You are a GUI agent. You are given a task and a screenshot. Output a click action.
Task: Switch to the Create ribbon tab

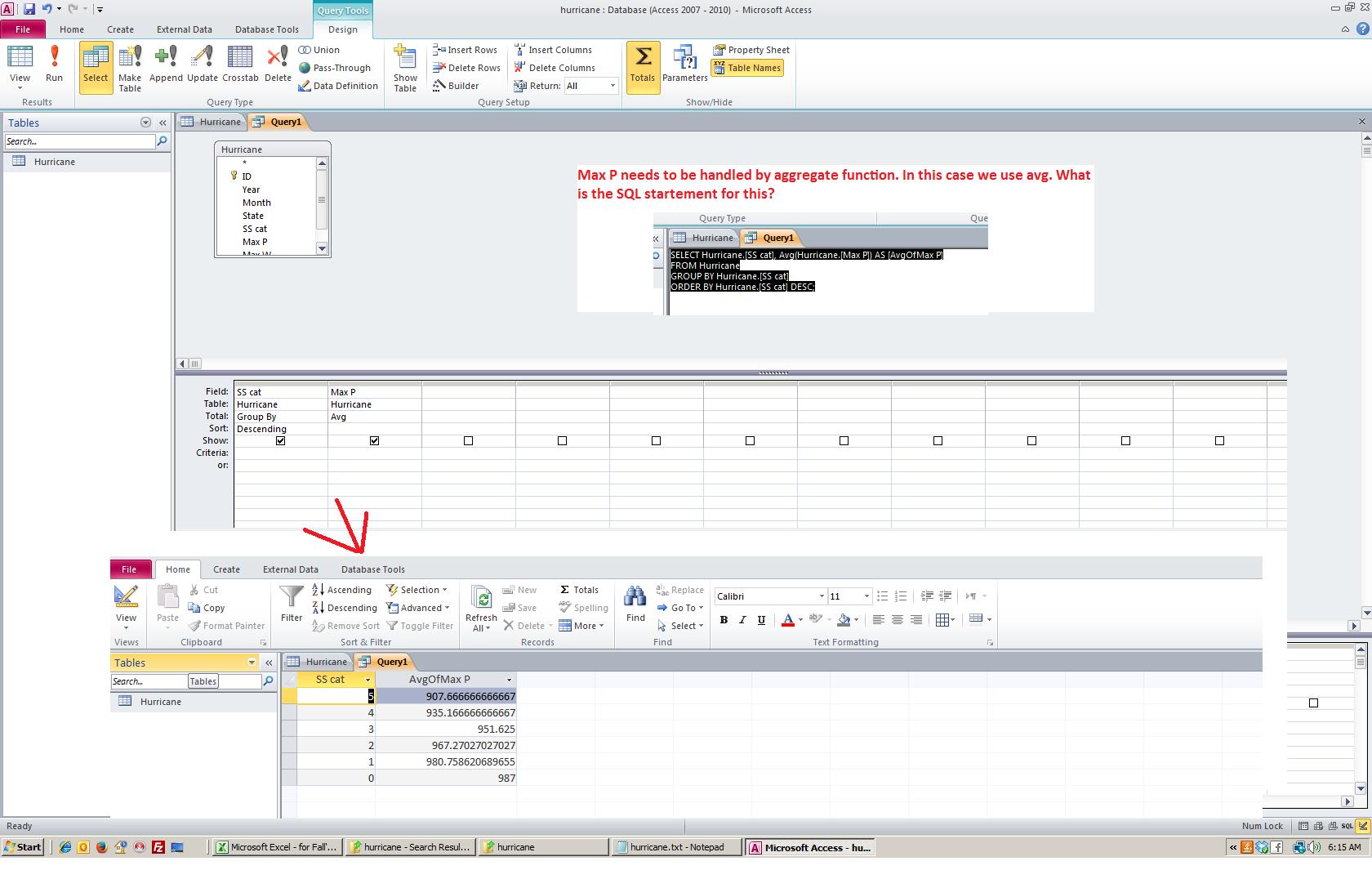120,29
